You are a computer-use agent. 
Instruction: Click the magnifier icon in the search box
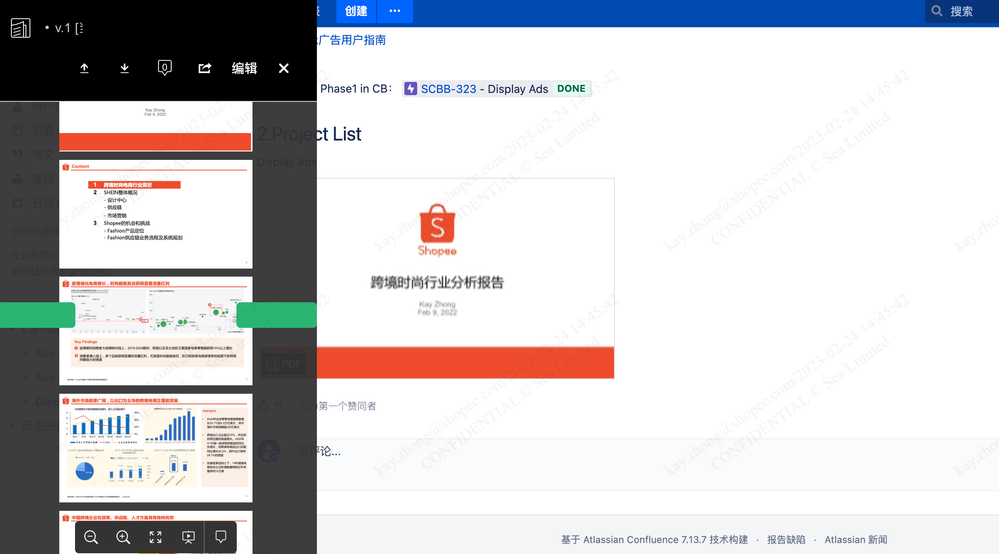click(x=937, y=11)
